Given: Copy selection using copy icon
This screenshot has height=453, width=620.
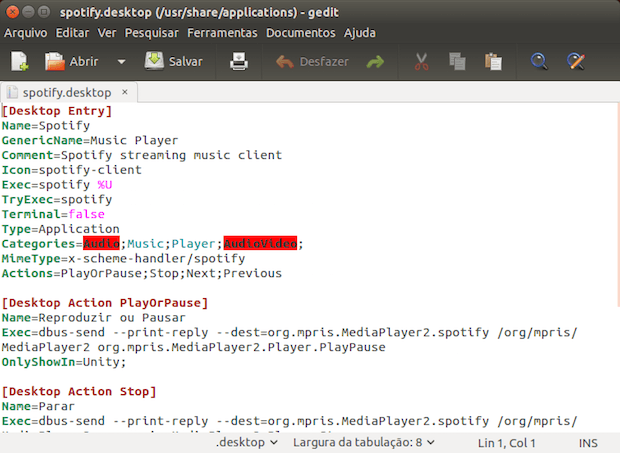Looking at the screenshot, I should click(457, 61).
